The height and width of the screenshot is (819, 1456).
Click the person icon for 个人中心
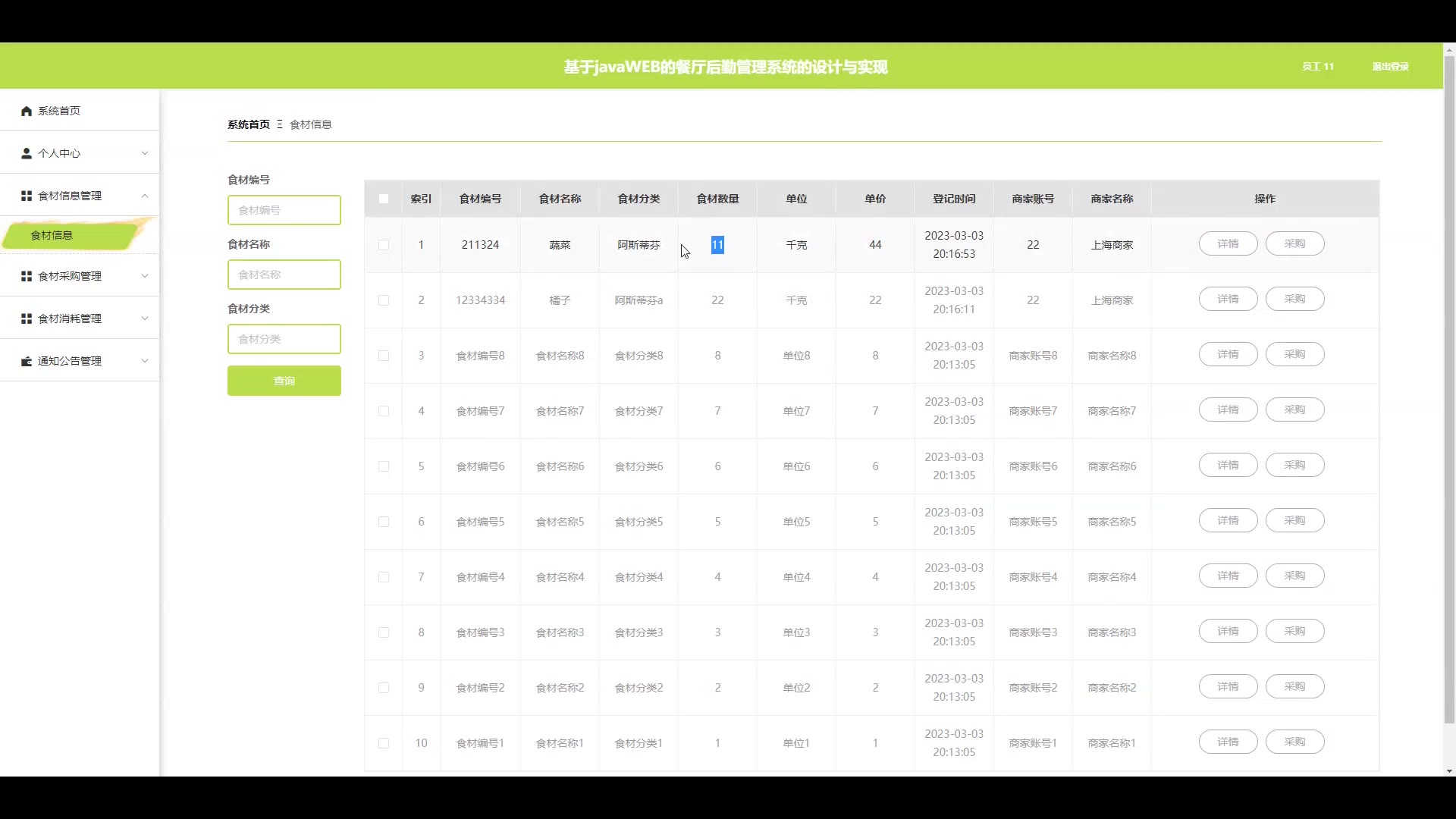27,153
